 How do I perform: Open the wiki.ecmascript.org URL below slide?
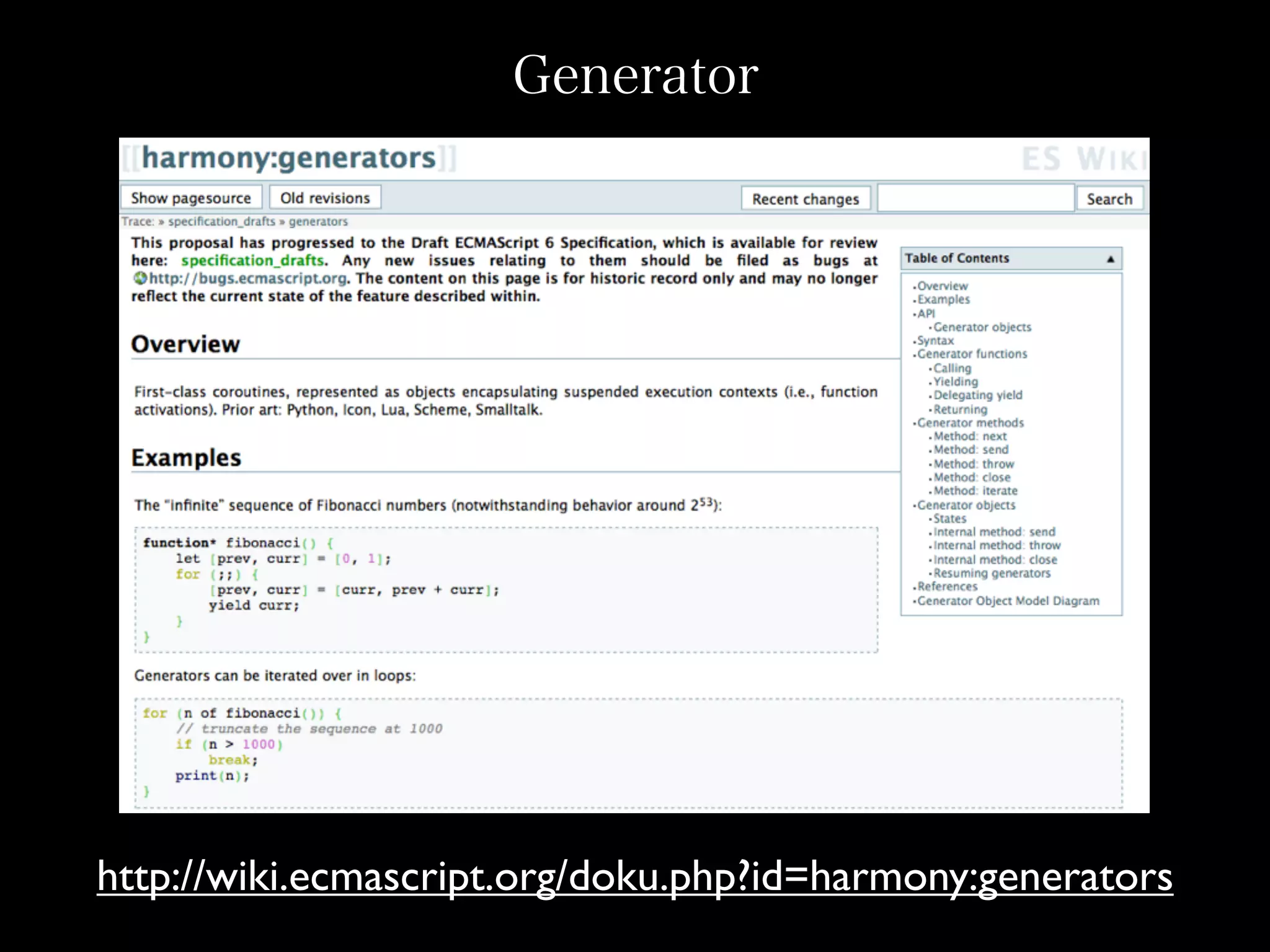pos(635,877)
